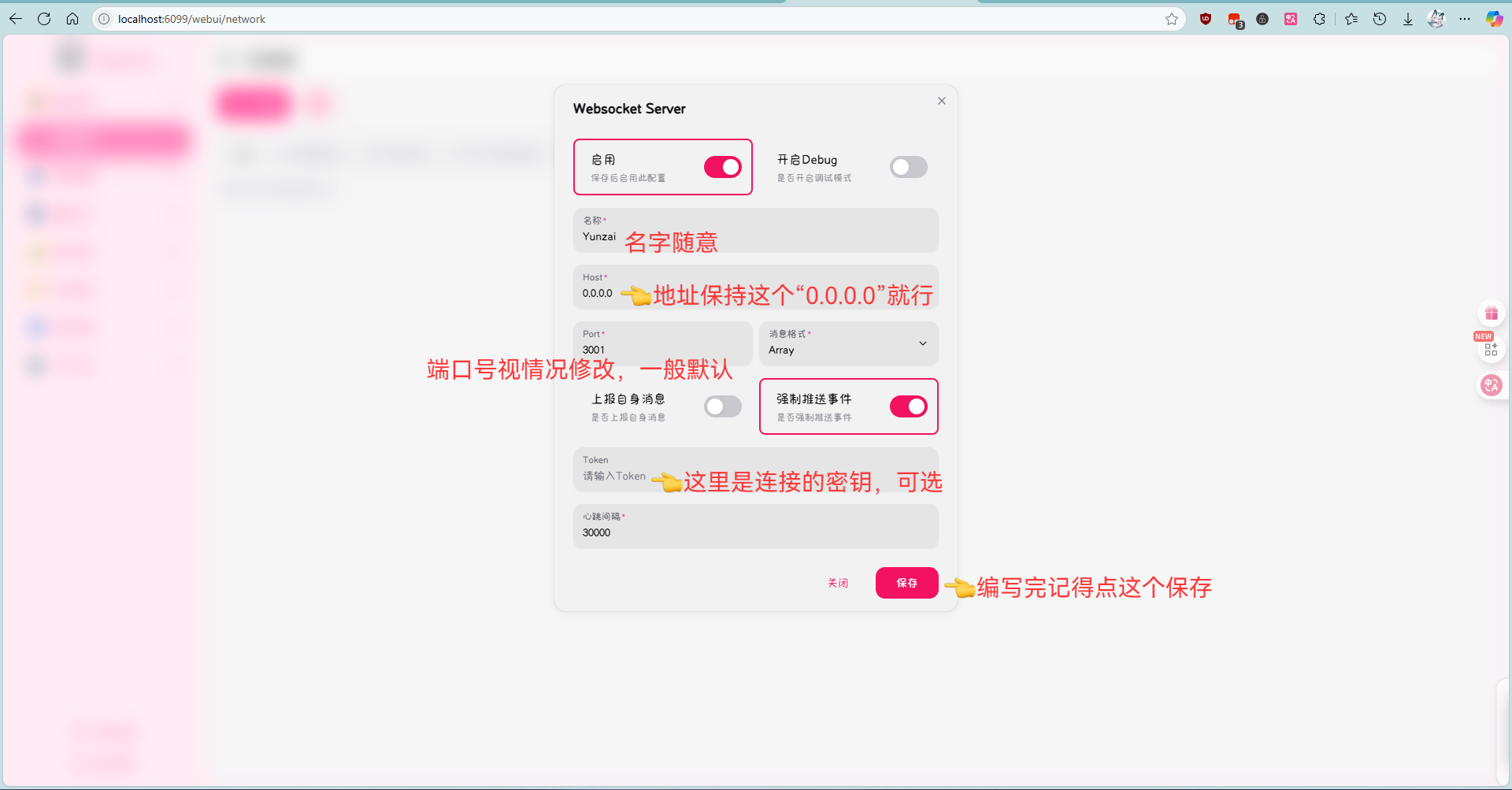Close the Websocket Server dialog with X
This screenshot has height=790, width=1512.
click(x=941, y=101)
